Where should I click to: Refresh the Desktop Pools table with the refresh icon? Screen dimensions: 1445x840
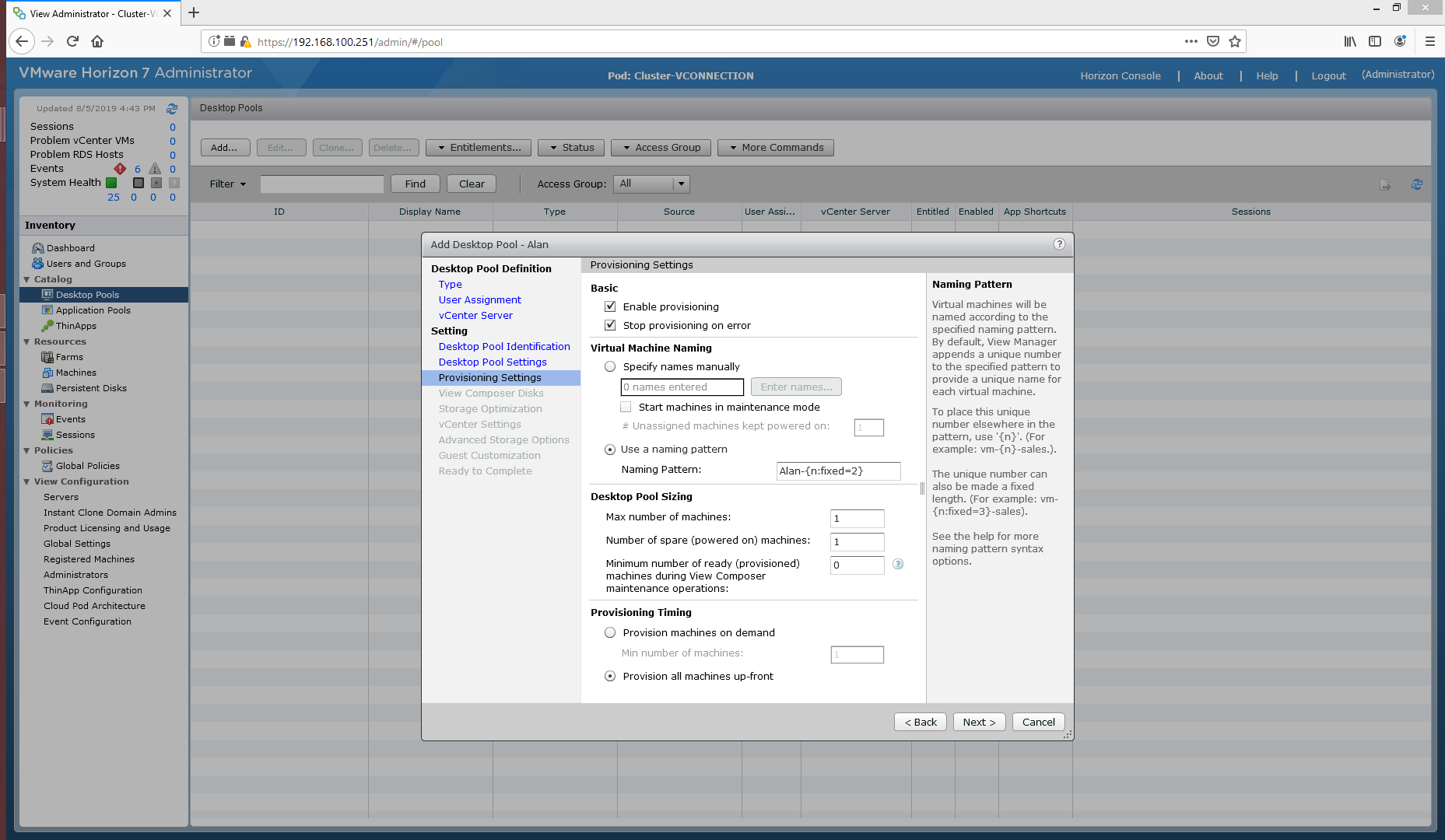(x=1416, y=184)
